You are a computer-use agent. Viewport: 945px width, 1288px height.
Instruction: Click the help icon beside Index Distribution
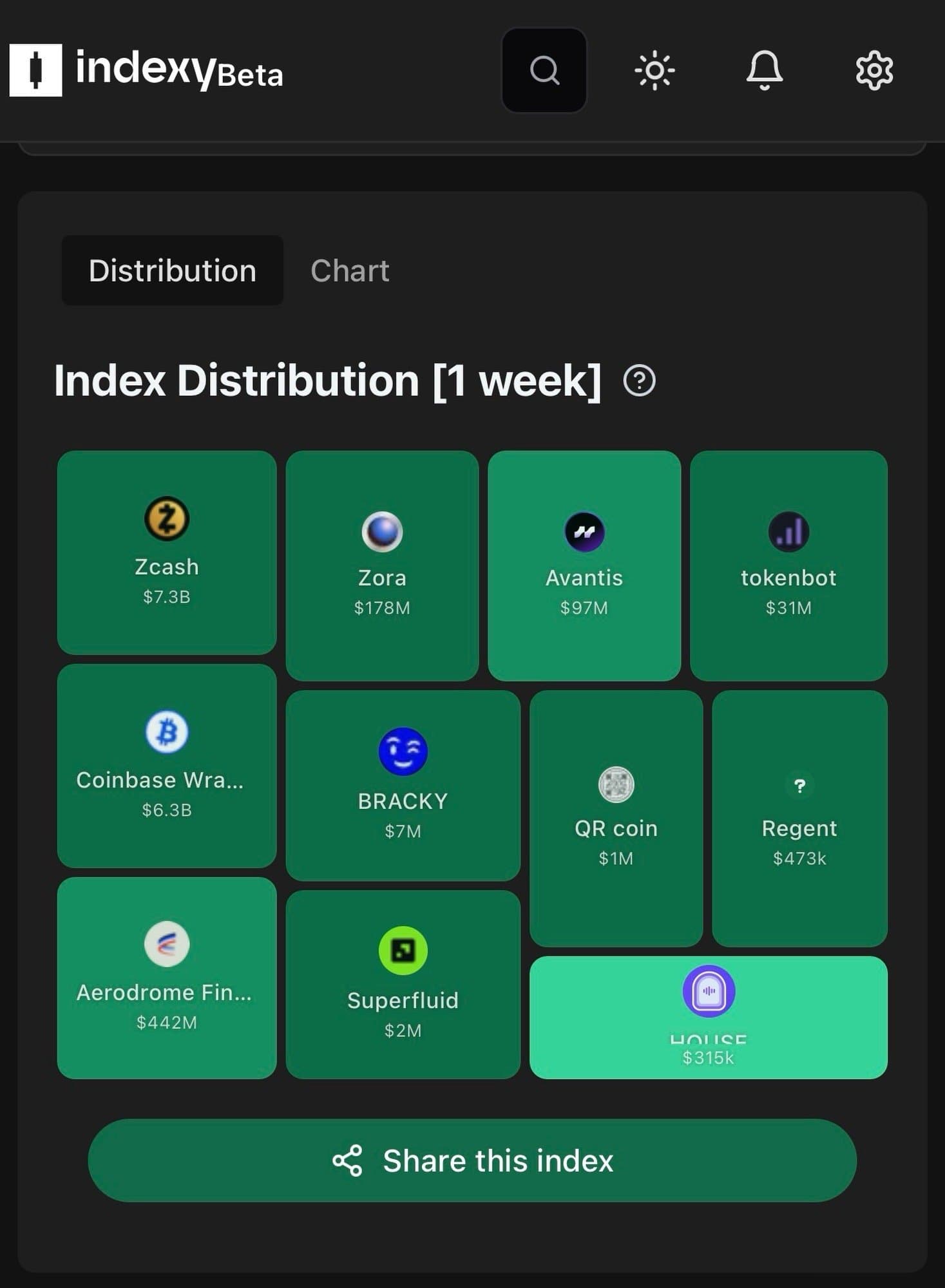point(639,381)
